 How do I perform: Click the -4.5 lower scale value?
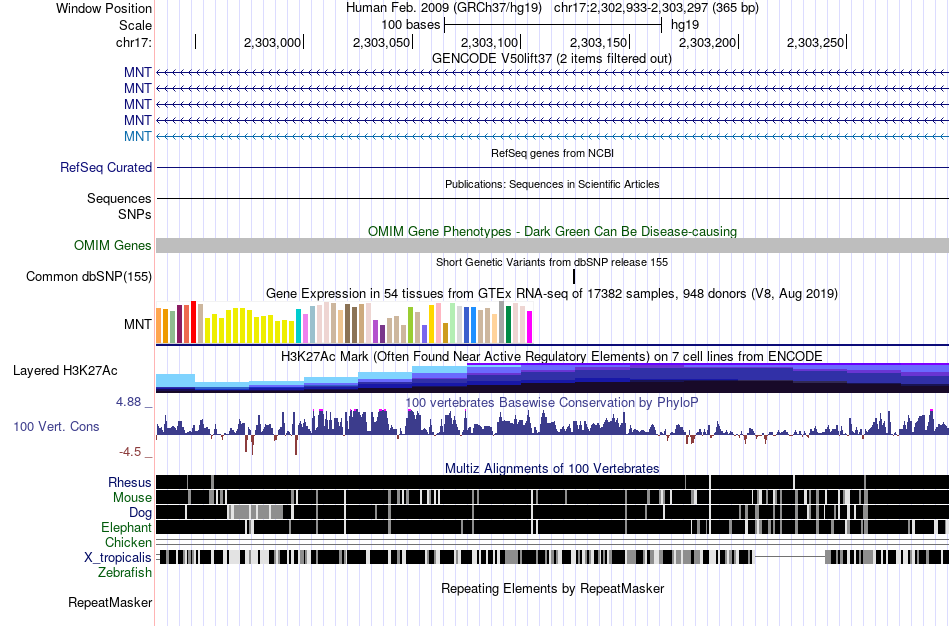click(x=130, y=452)
